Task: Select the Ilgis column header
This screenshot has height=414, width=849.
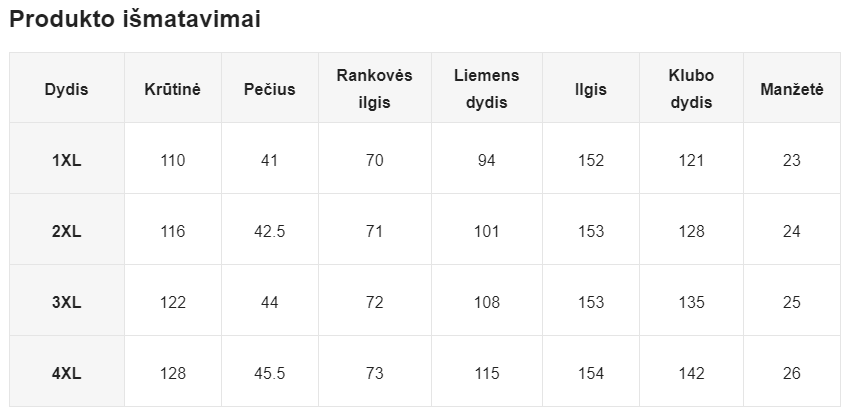Action: point(591,89)
